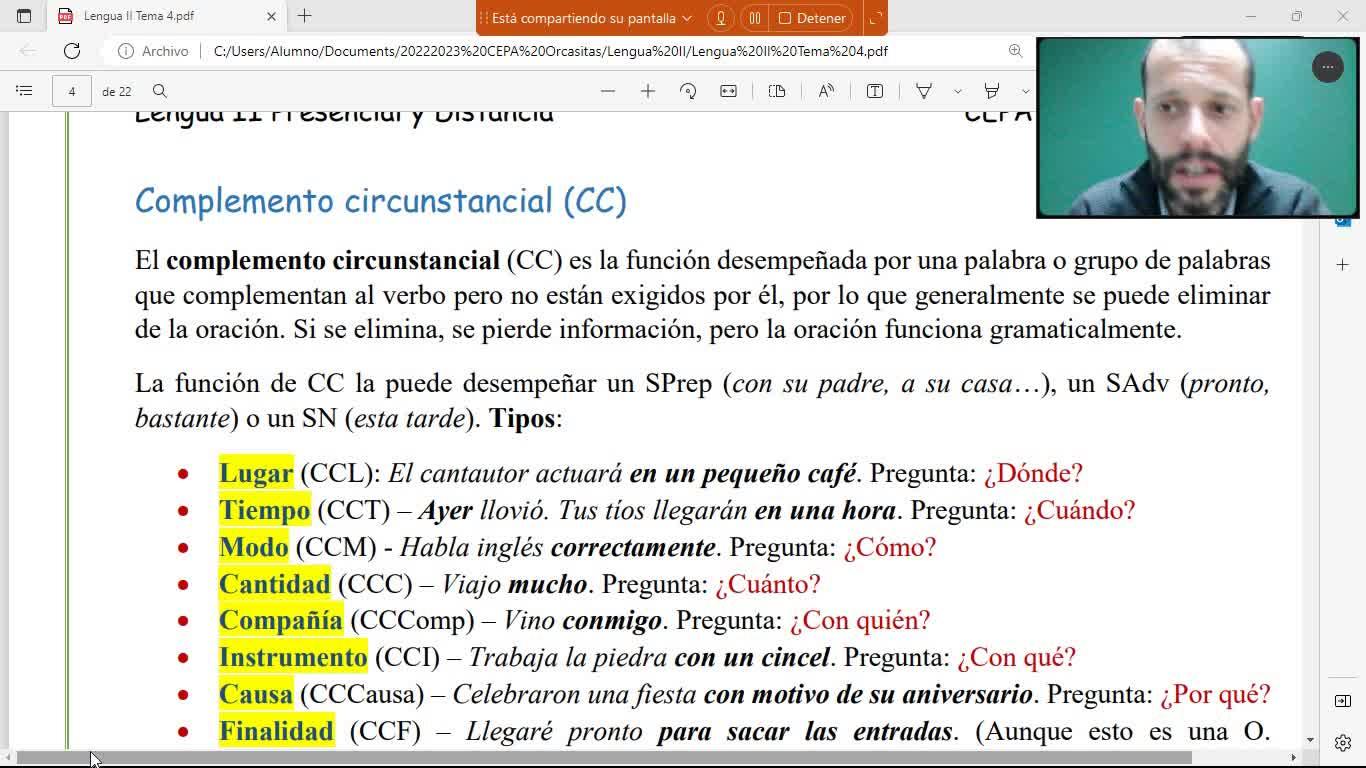Viewport: 1366px width, 768px height.
Task: Click the bold word Tipos
Action: click(x=522, y=418)
